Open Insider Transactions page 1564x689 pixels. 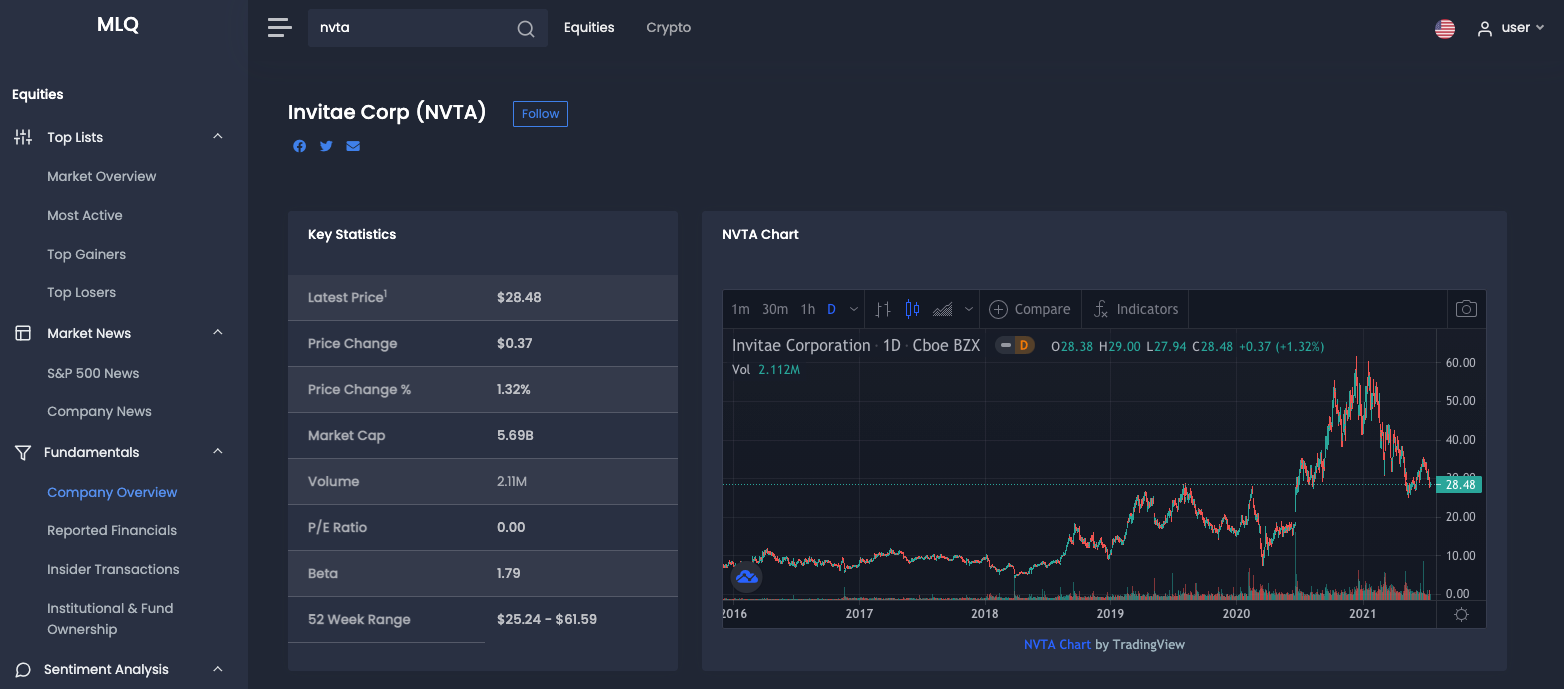click(x=113, y=569)
